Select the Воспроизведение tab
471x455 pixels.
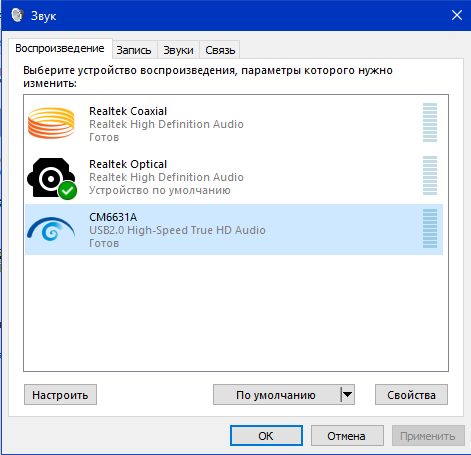60,49
